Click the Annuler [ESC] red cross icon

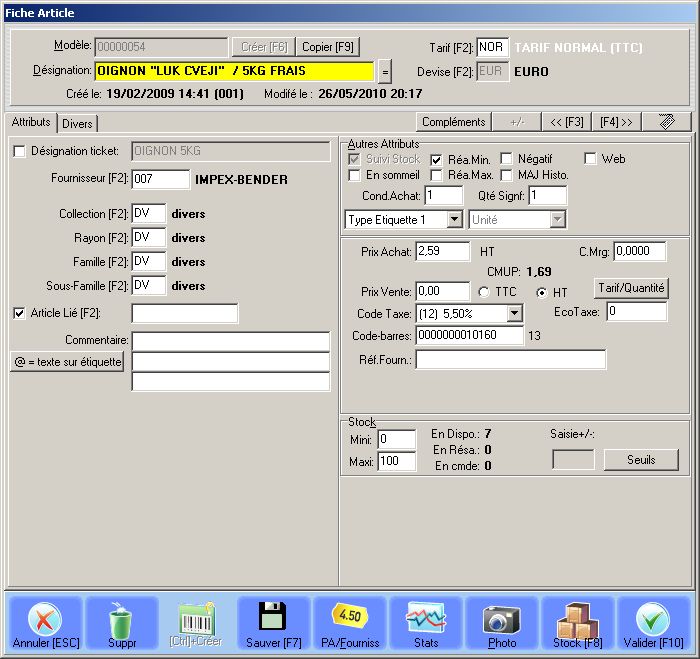coord(45,619)
